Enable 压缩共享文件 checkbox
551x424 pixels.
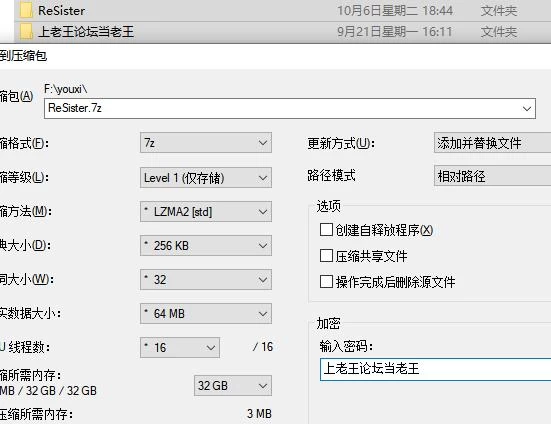[x=326, y=256]
